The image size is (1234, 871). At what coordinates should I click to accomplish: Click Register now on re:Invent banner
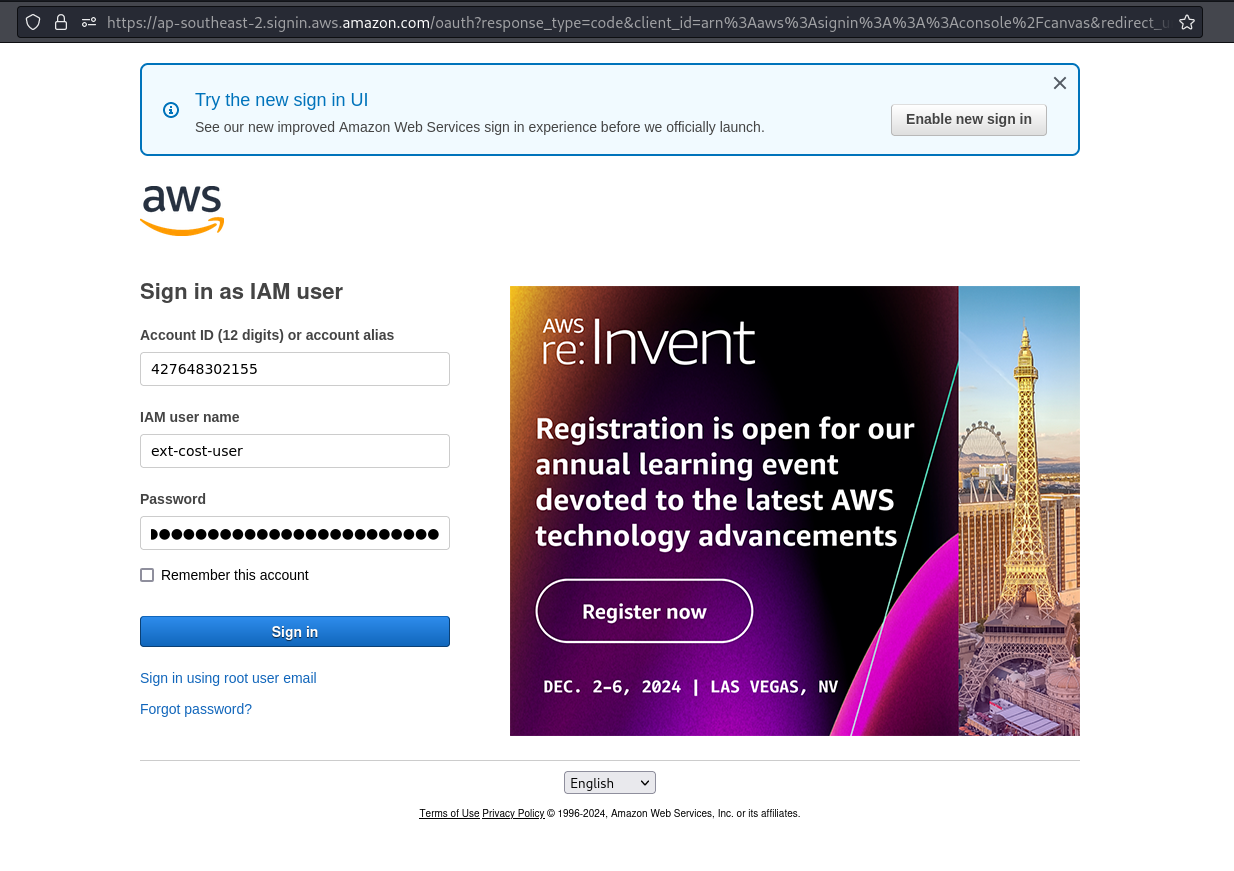tap(644, 611)
